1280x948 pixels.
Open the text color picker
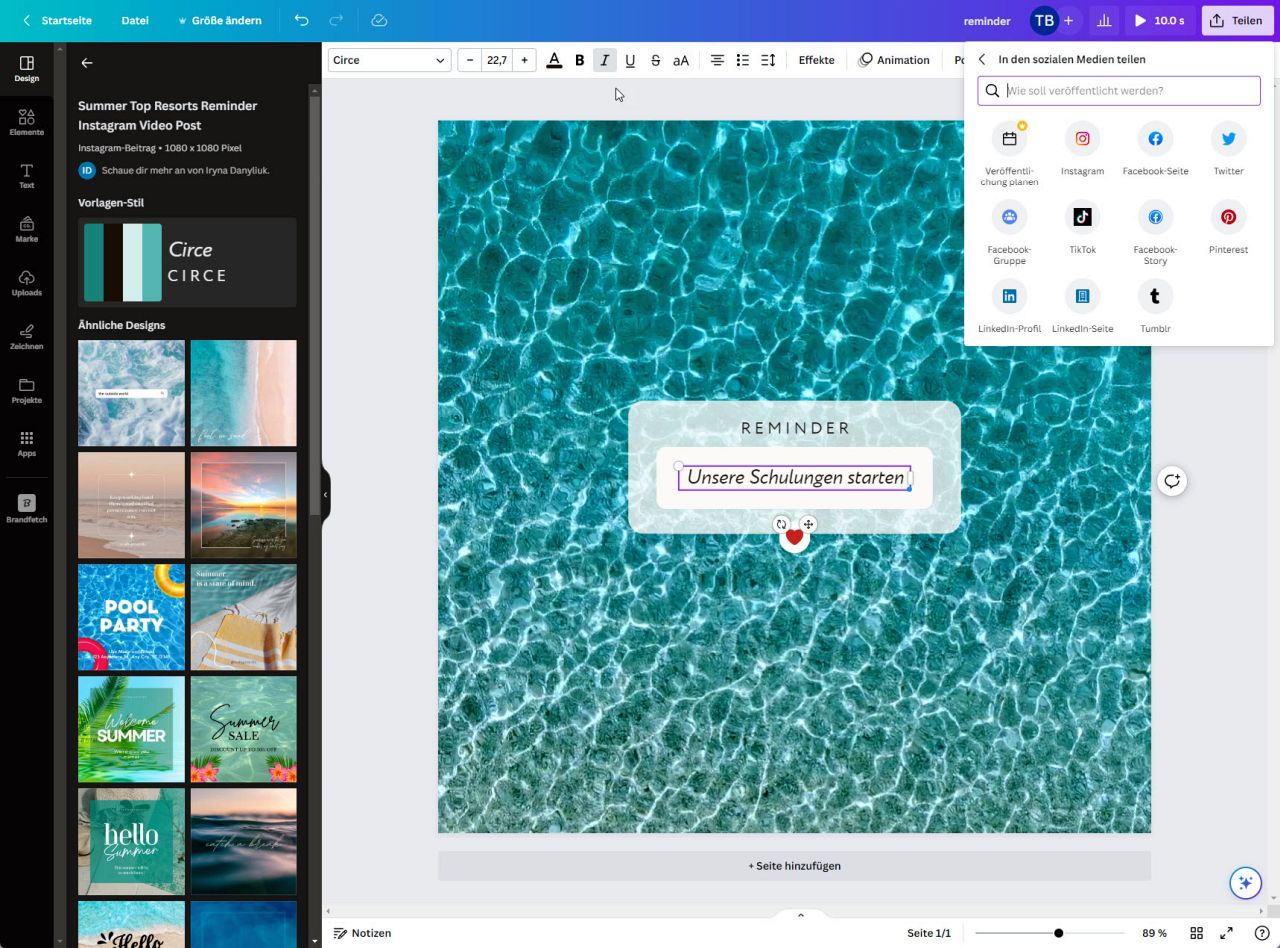pyautogui.click(x=554, y=60)
